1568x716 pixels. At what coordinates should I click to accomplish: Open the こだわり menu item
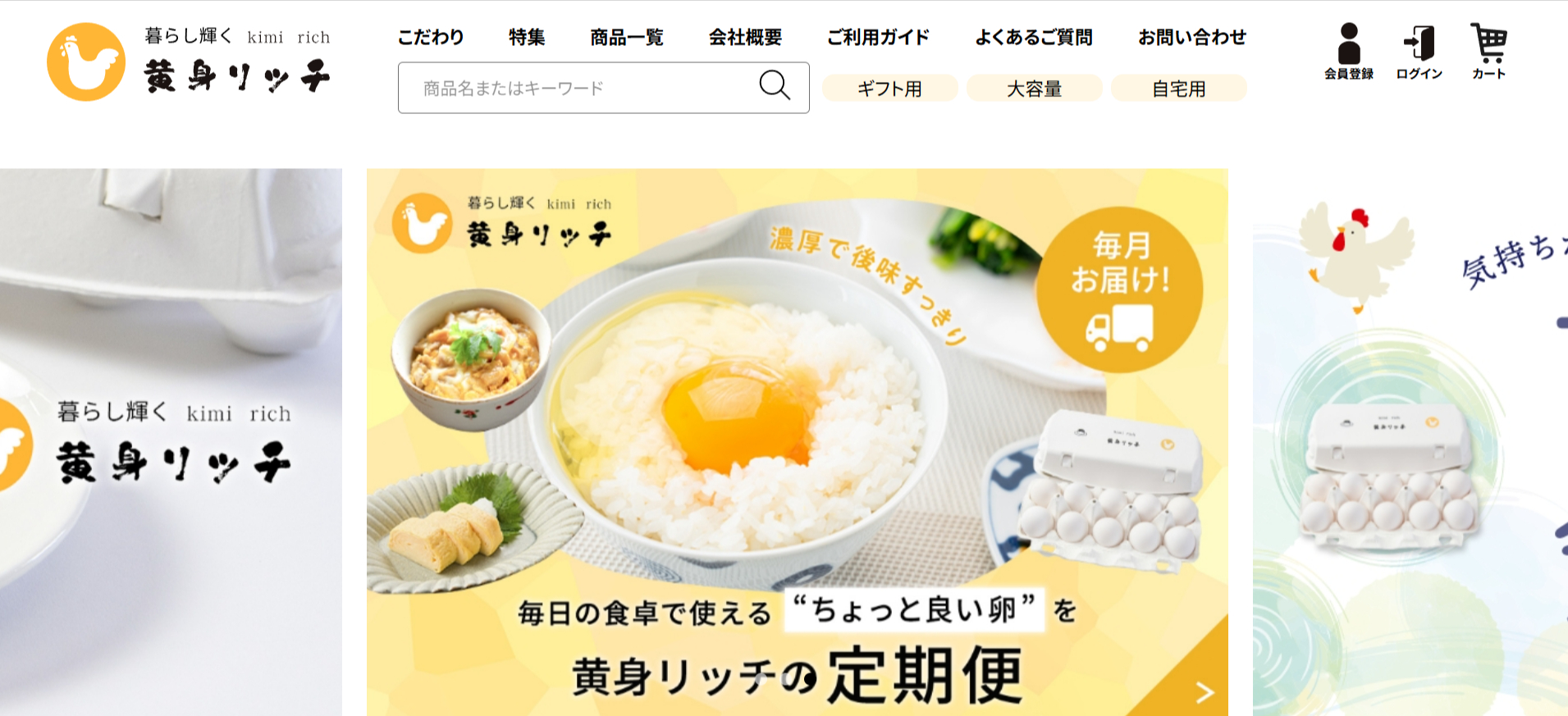click(x=431, y=37)
